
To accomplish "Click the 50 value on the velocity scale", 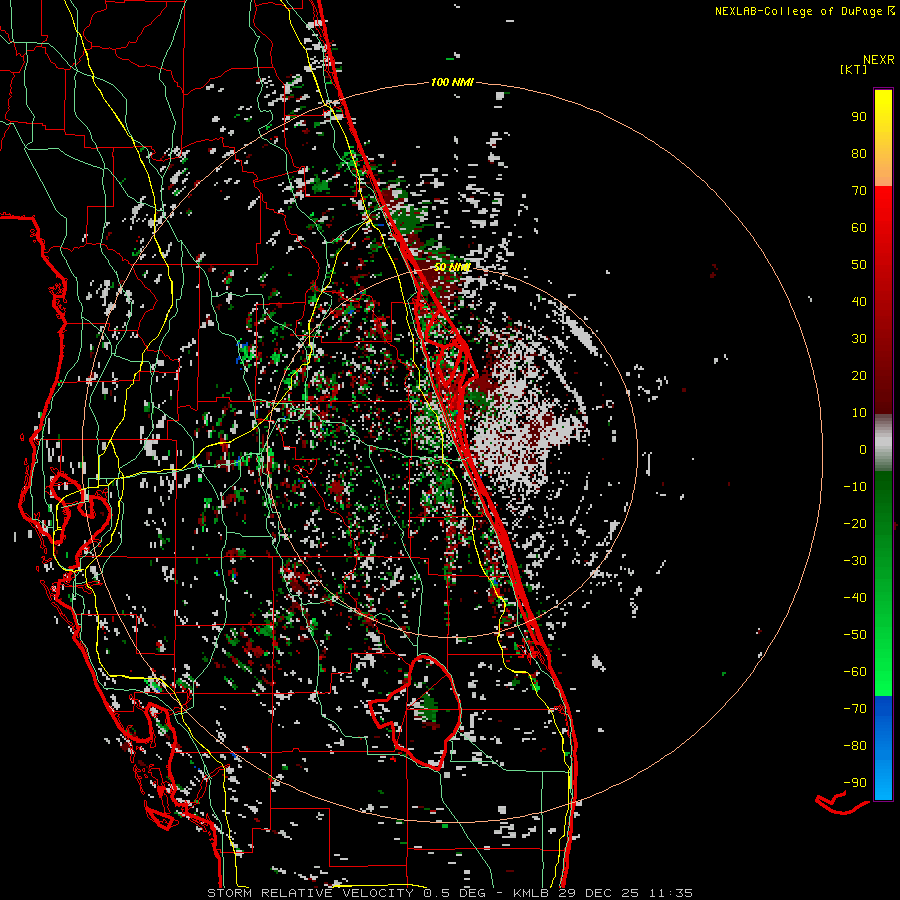I will [859, 265].
